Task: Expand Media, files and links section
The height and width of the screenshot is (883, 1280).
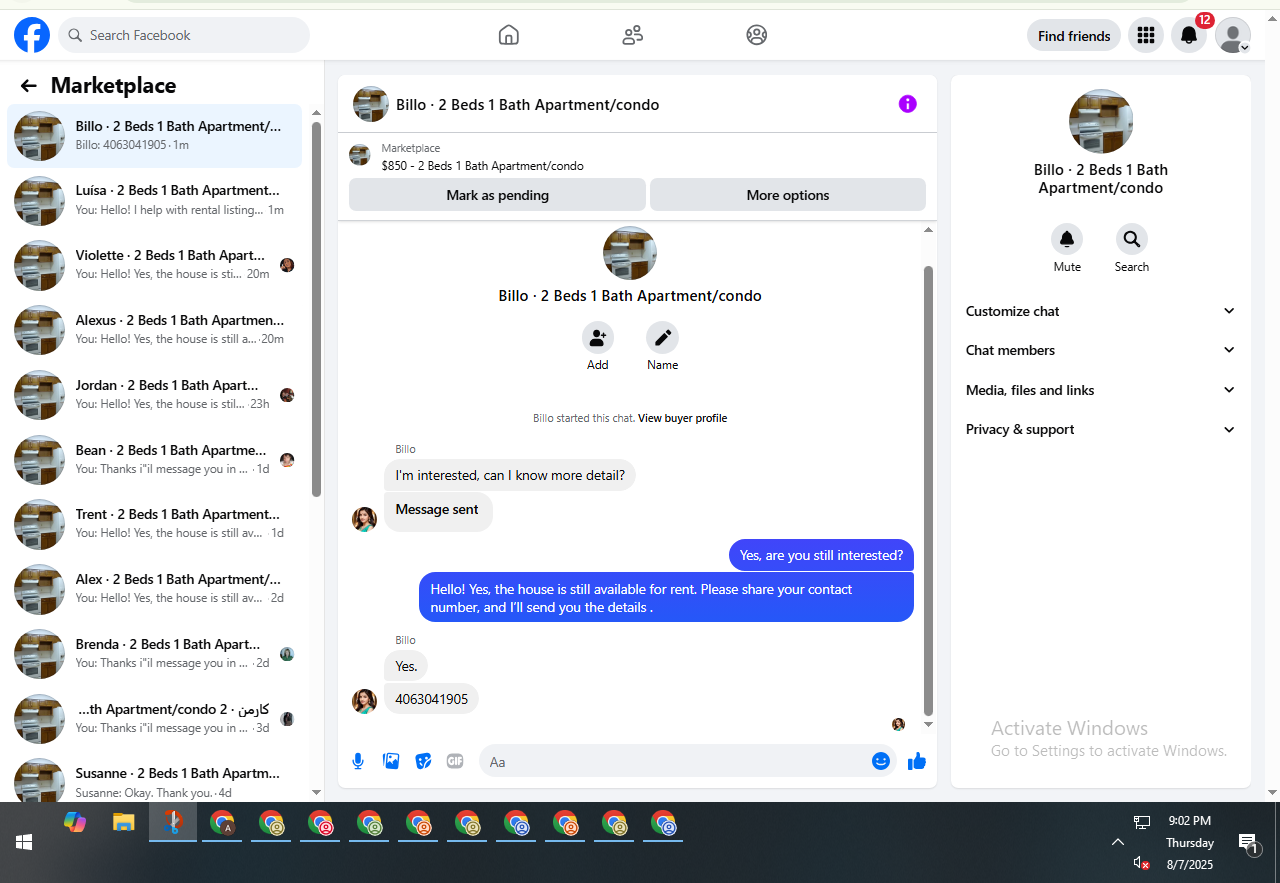Action: click(1101, 390)
